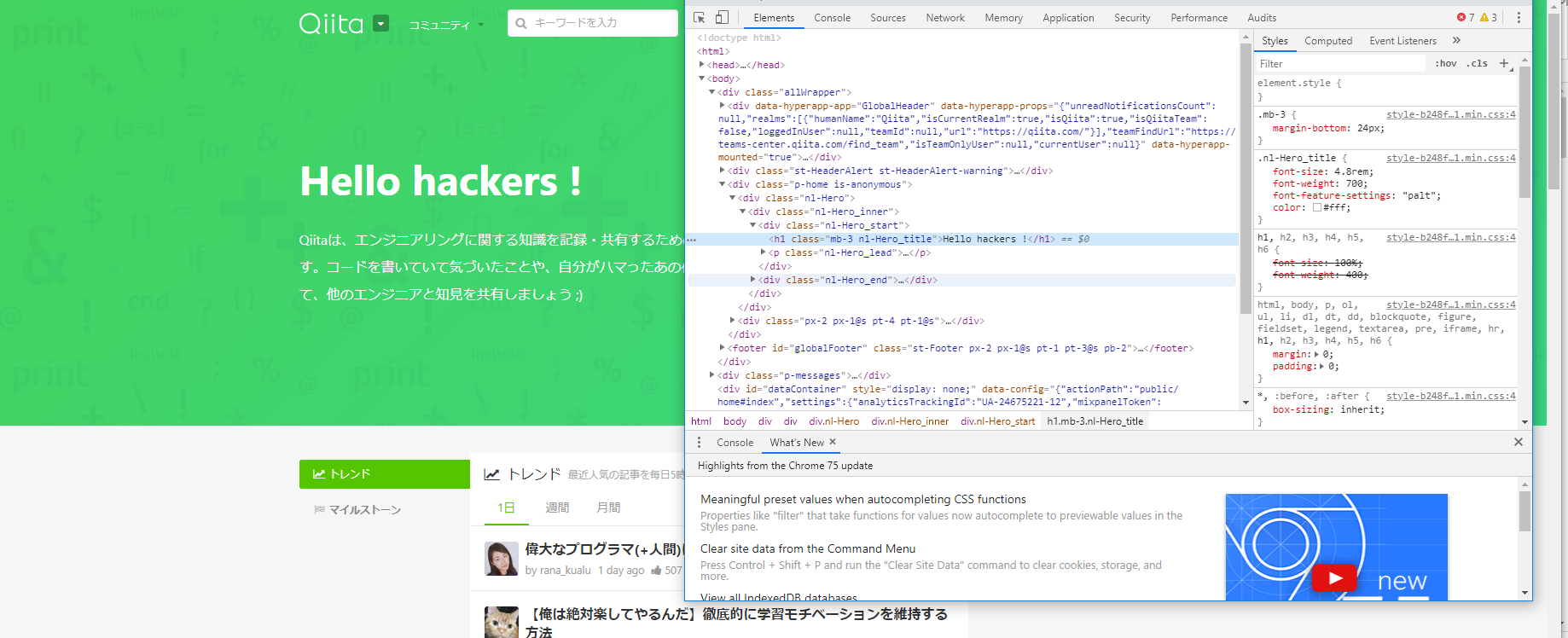Open the cat avatar thumbnail

502,622
